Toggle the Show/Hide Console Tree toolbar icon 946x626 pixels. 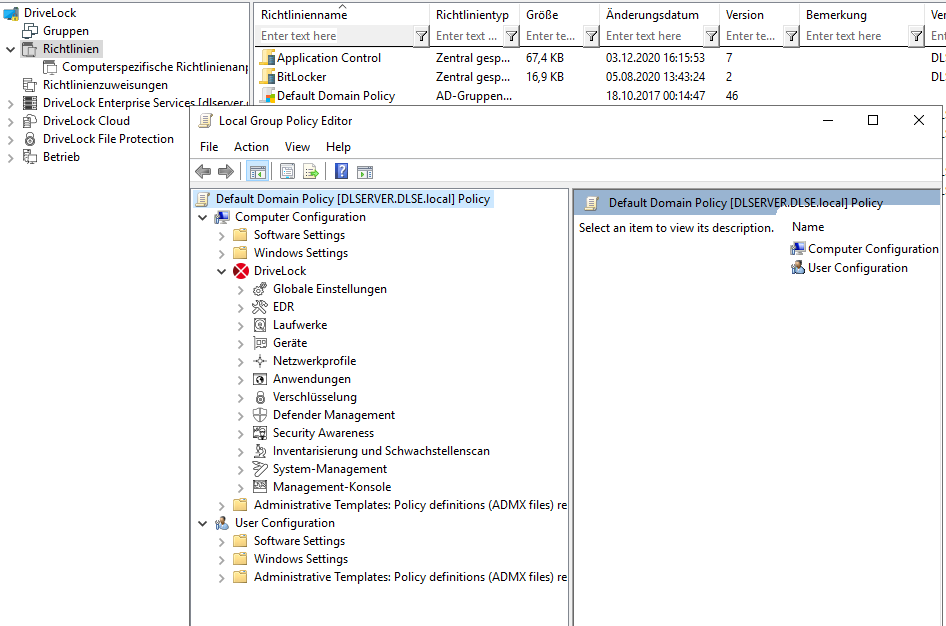(258, 172)
